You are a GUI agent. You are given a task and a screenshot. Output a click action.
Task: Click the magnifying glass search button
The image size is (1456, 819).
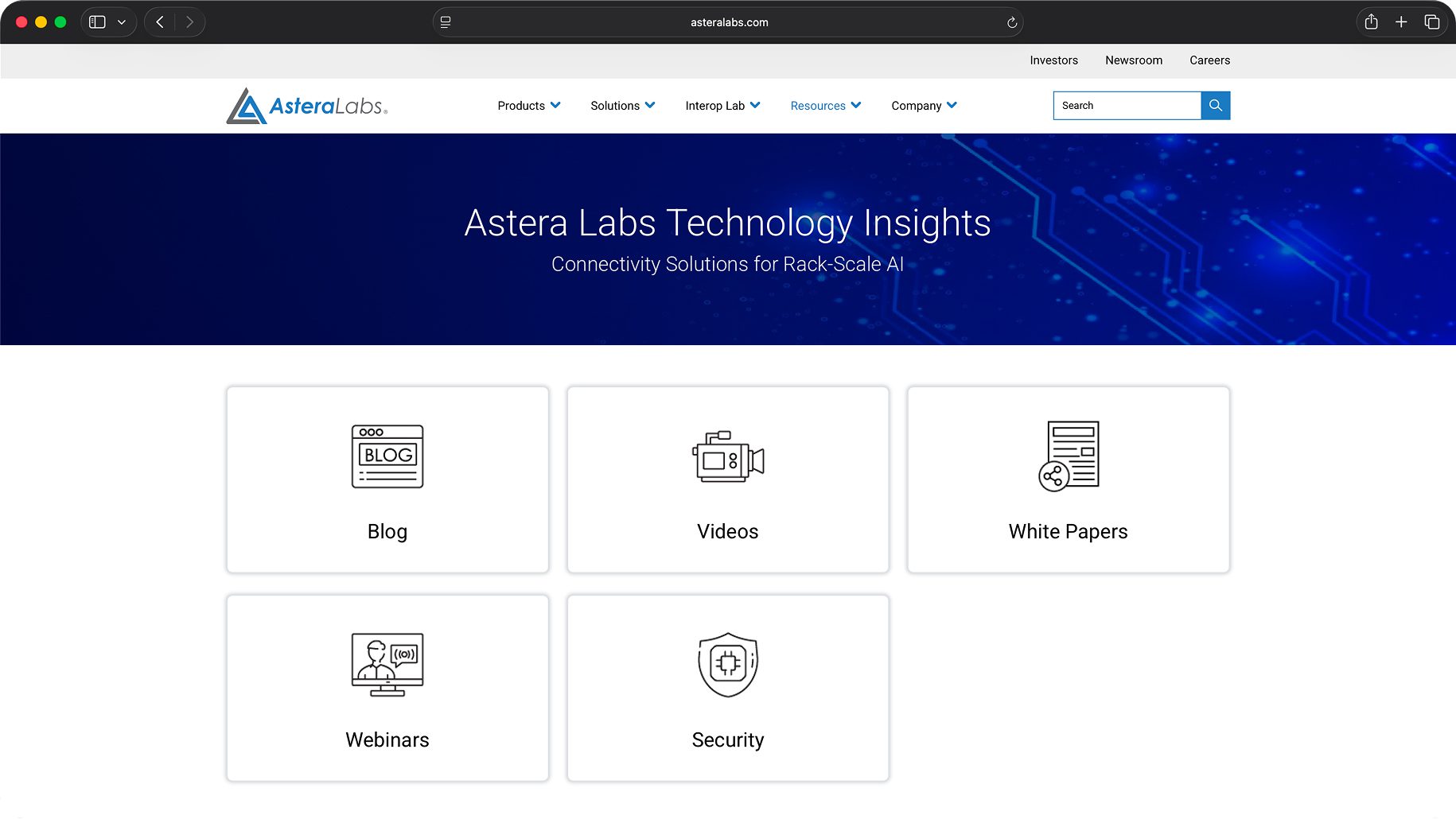1215,106
